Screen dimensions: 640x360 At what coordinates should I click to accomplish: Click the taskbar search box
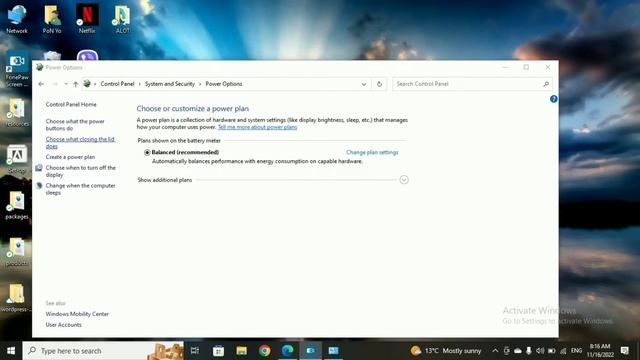(x=103, y=351)
